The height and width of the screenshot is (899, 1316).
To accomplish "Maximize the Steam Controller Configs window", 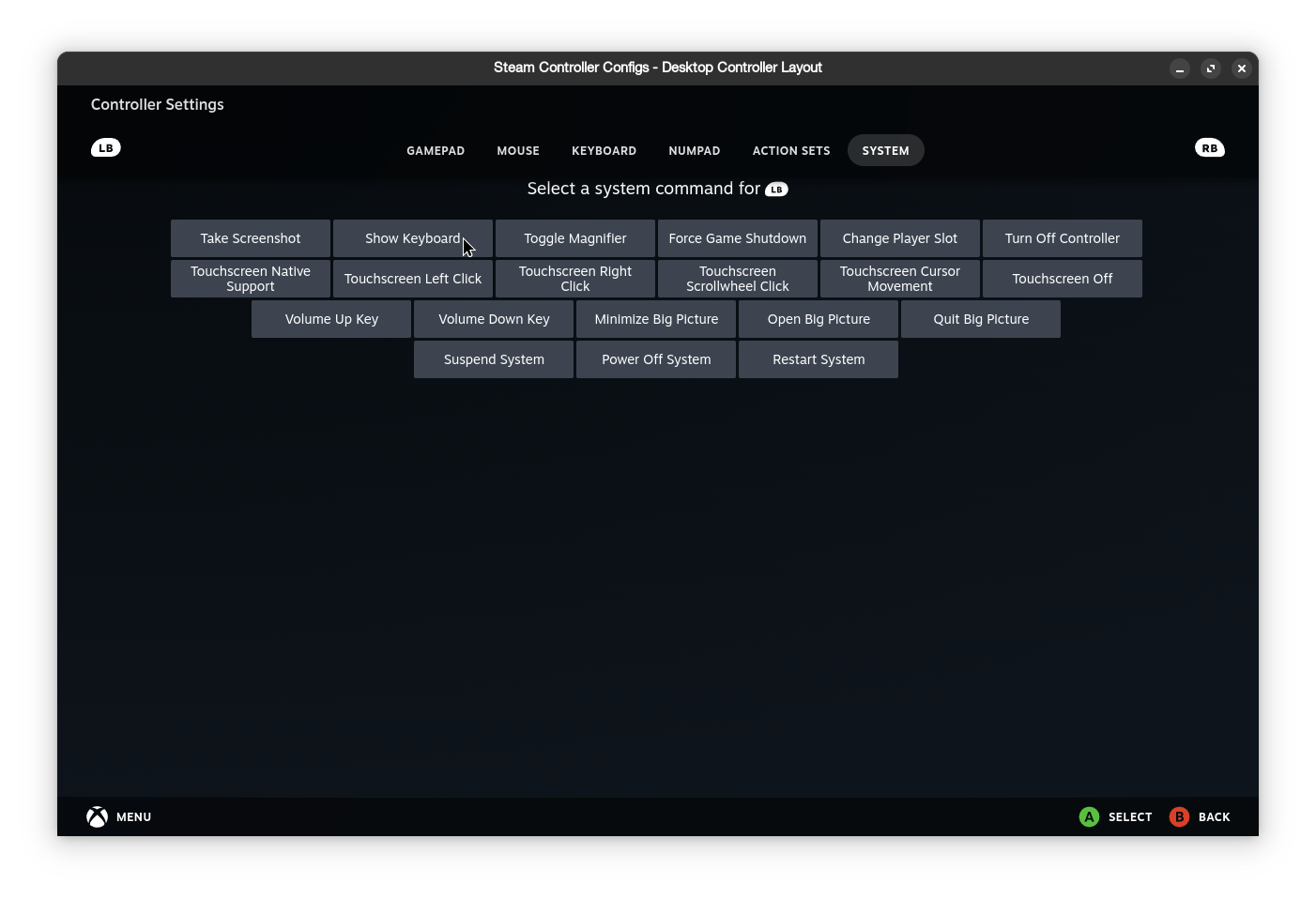I will [1211, 69].
